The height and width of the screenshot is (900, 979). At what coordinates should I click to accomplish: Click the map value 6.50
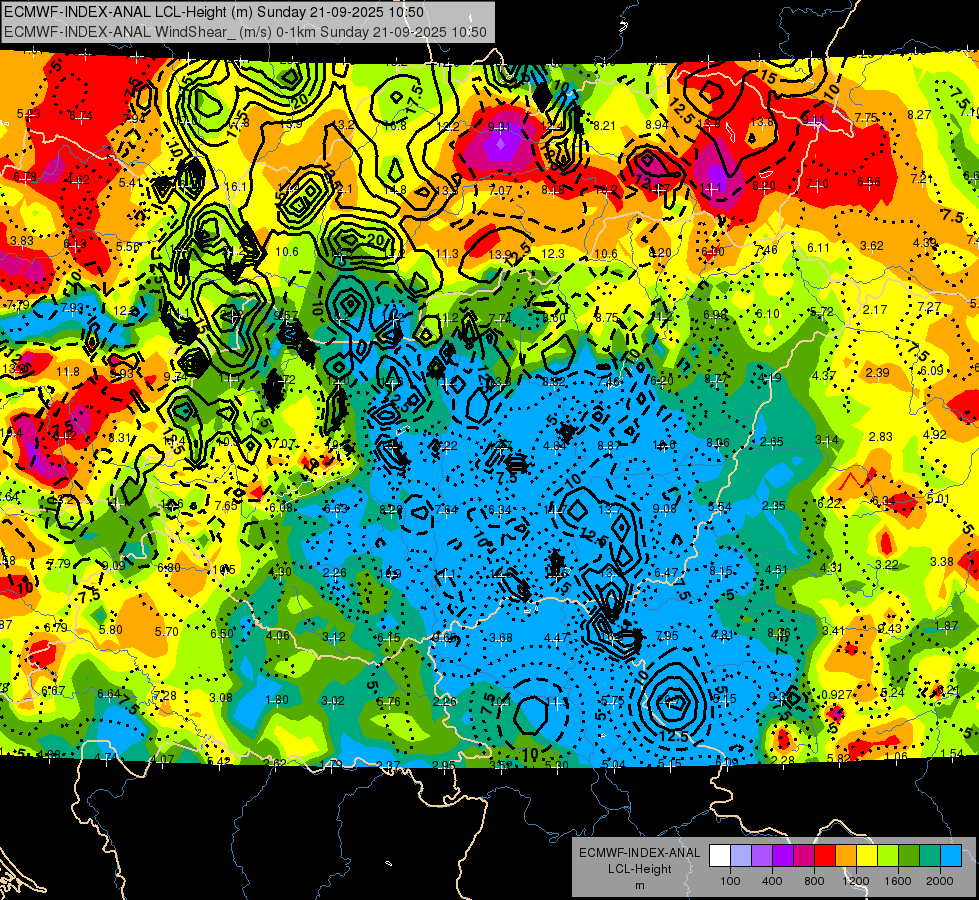pyautogui.click(x=222, y=633)
